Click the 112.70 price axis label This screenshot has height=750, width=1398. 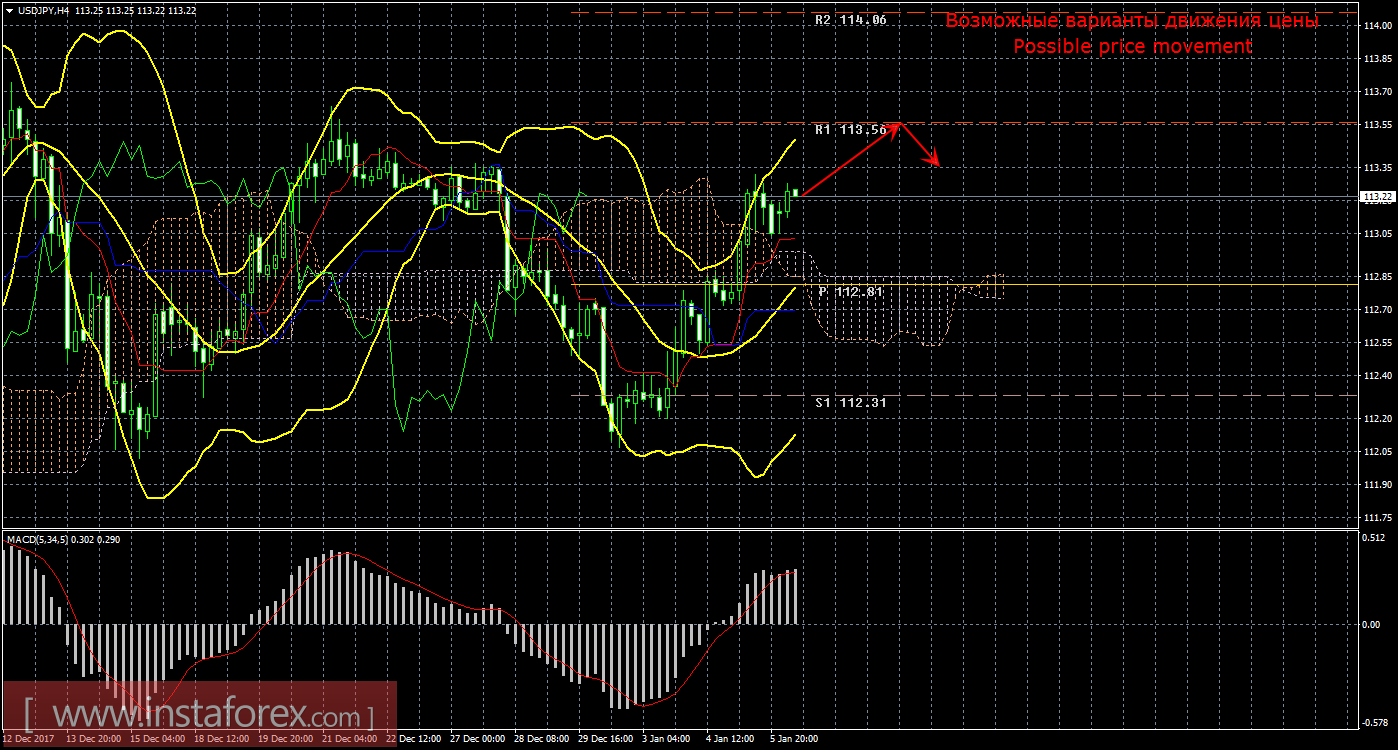[1378, 310]
